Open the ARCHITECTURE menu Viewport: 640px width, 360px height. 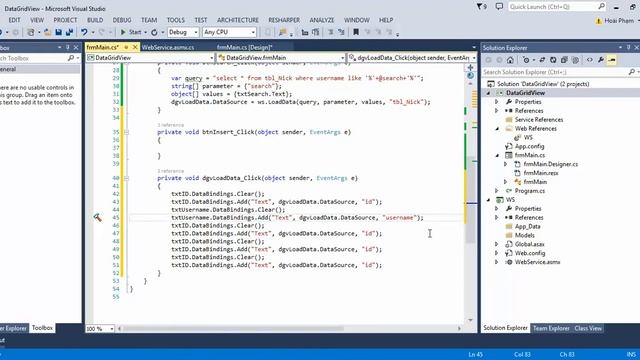tap(238, 20)
